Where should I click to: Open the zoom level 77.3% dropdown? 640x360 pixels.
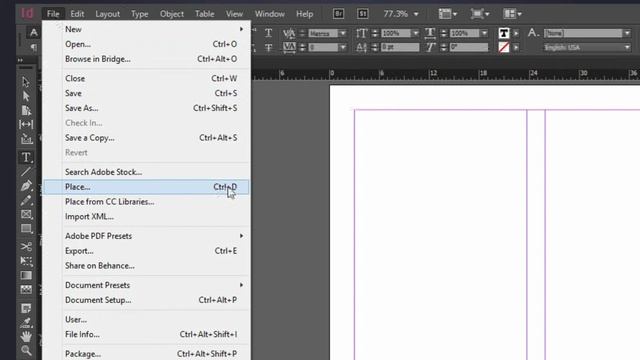point(416,14)
